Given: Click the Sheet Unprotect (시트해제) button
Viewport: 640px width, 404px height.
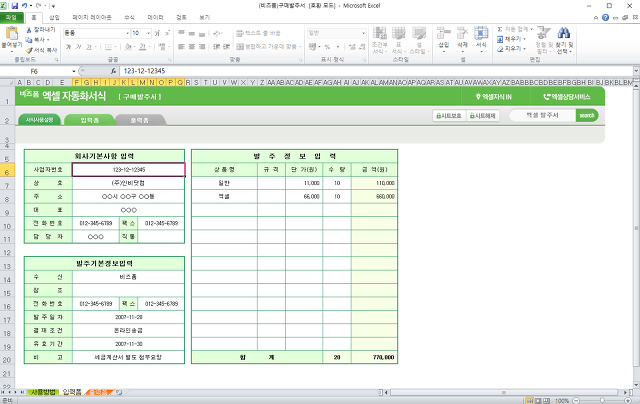Looking at the screenshot, I should click(x=483, y=116).
